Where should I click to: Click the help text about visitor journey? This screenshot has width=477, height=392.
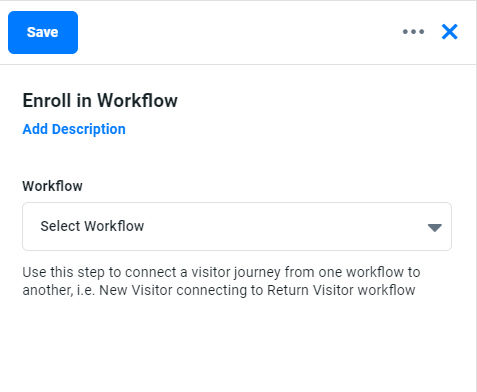tap(221, 281)
